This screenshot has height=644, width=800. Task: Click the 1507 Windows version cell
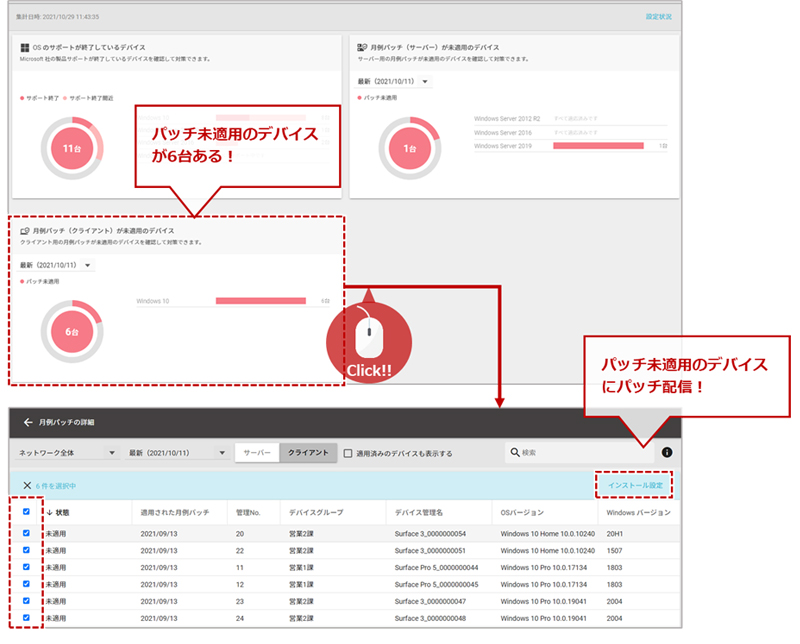(x=614, y=551)
